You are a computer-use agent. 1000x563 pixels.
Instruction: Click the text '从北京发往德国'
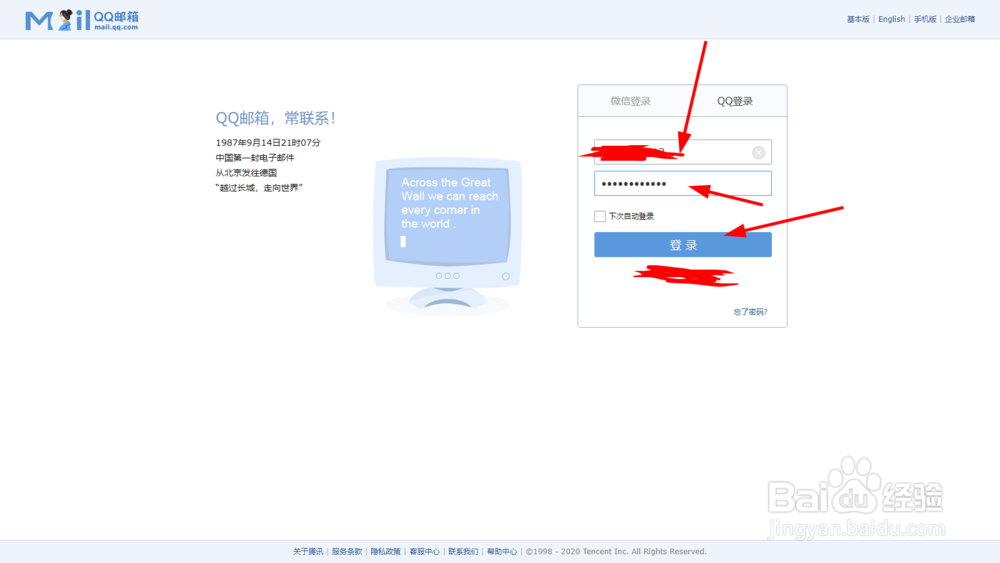point(246,173)
